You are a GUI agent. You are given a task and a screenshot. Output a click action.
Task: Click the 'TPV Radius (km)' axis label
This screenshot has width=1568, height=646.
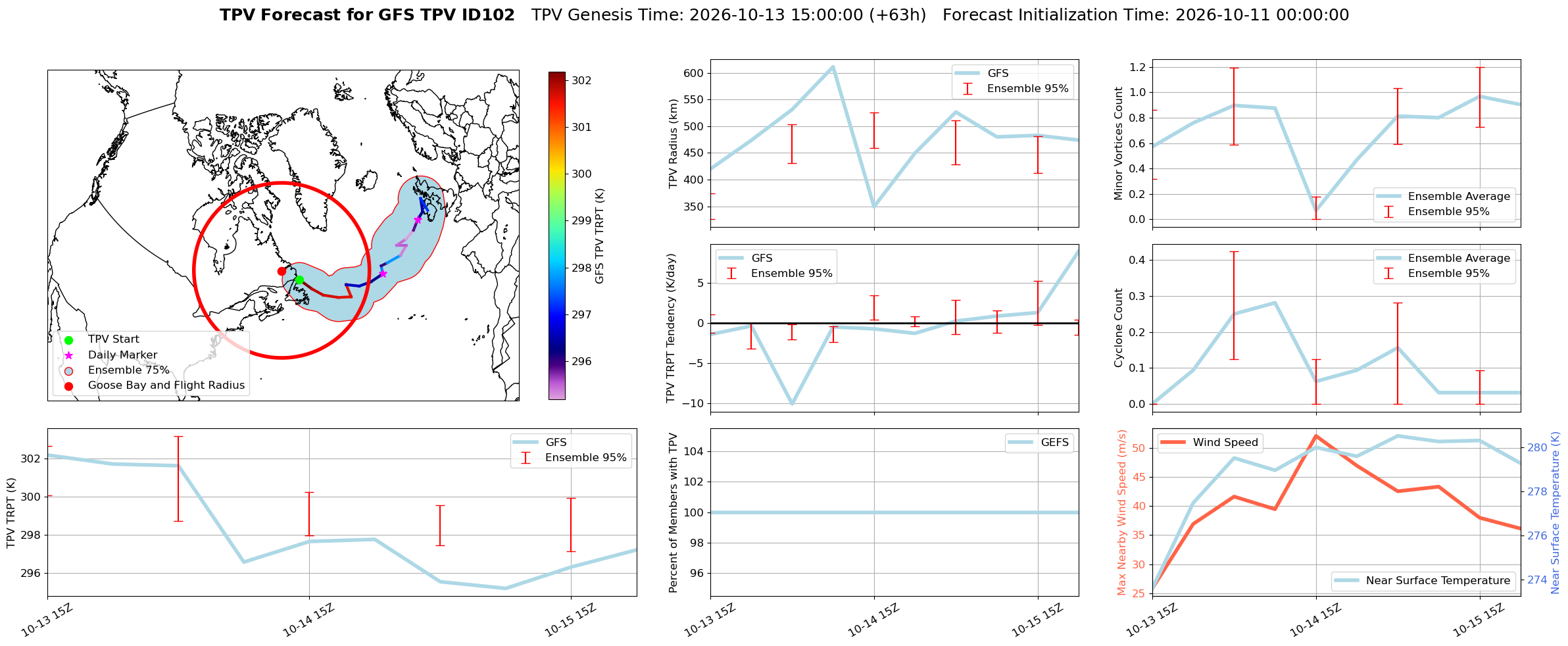pyautogui.click(x=673, y=143)
